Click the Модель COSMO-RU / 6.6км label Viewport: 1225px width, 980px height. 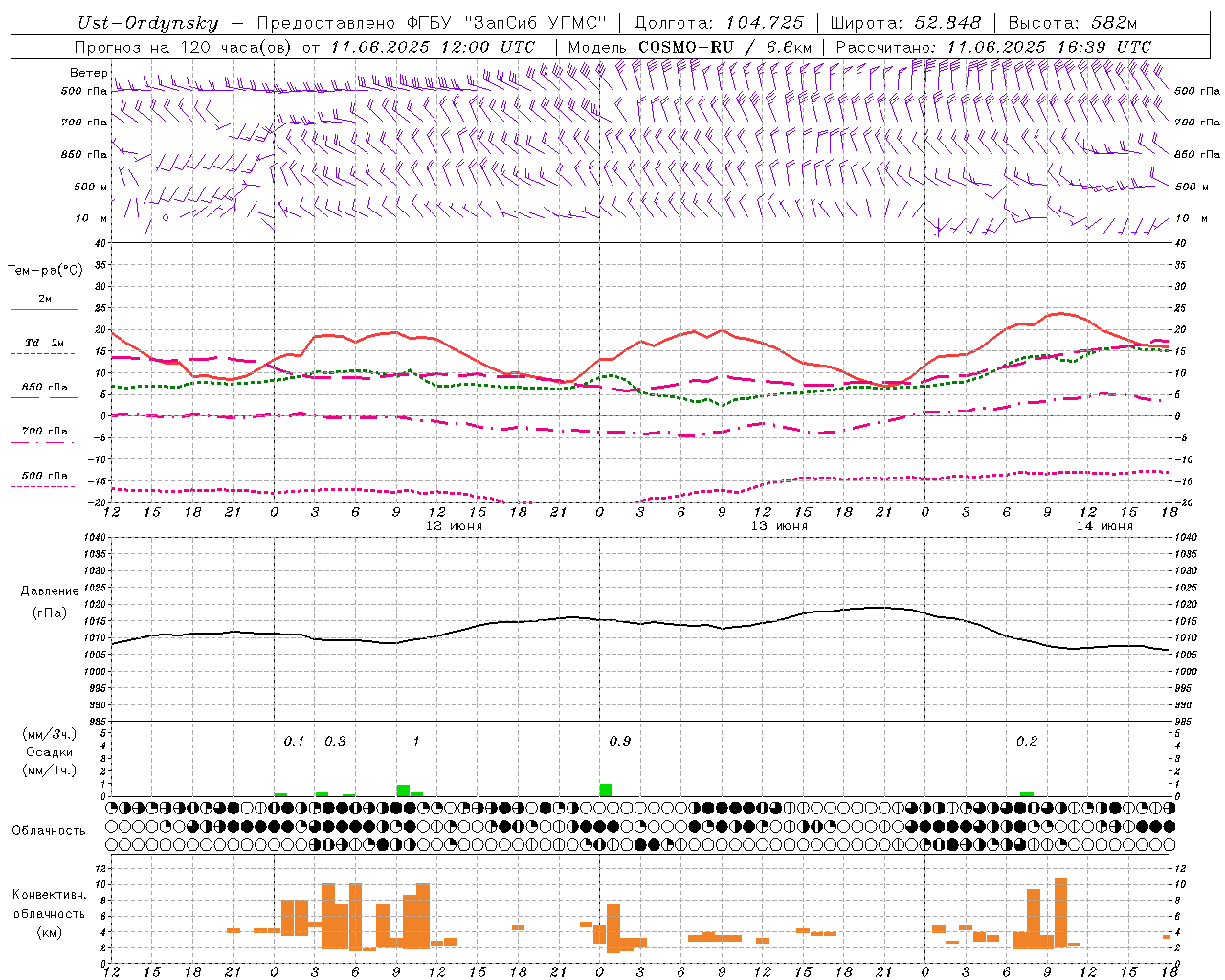(x=690, y=47)
